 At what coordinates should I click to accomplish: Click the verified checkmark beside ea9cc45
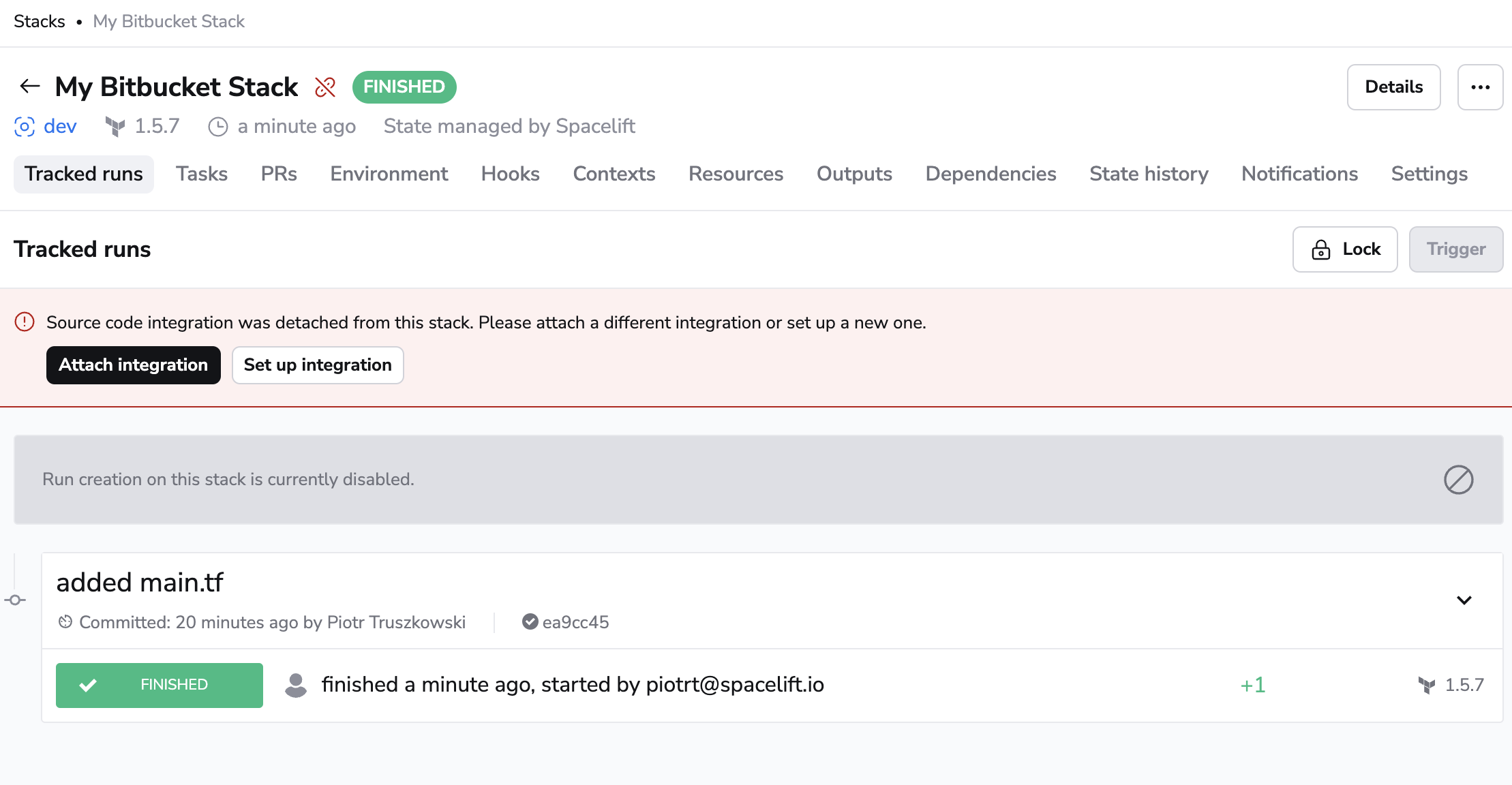(x=530, y=621)
